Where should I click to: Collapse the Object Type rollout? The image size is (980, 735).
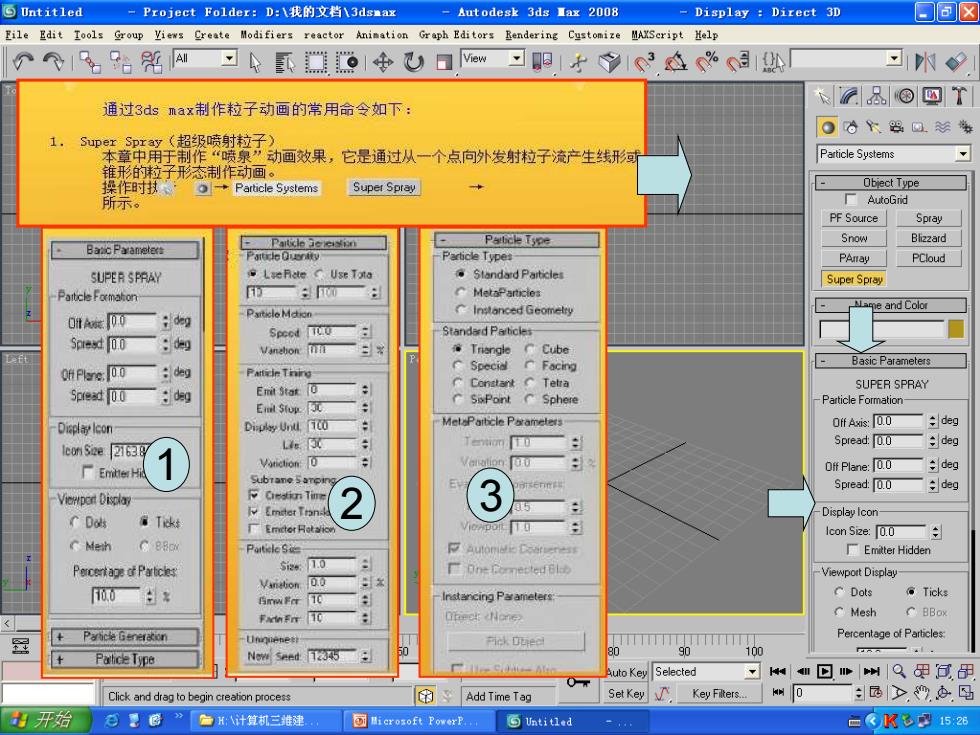[x=891, y=182]
